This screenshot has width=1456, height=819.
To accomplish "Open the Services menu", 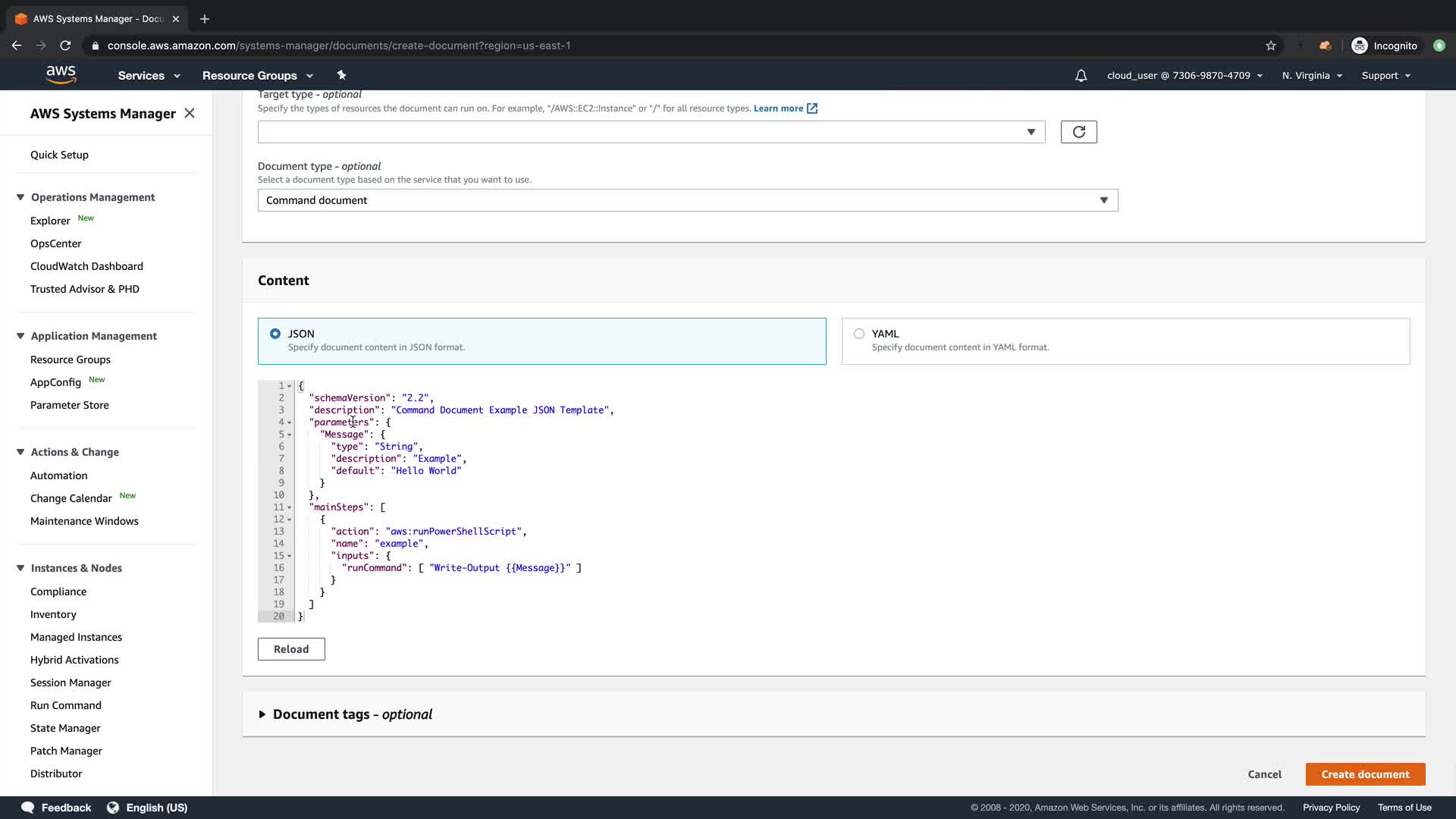I will click(149, 76).
